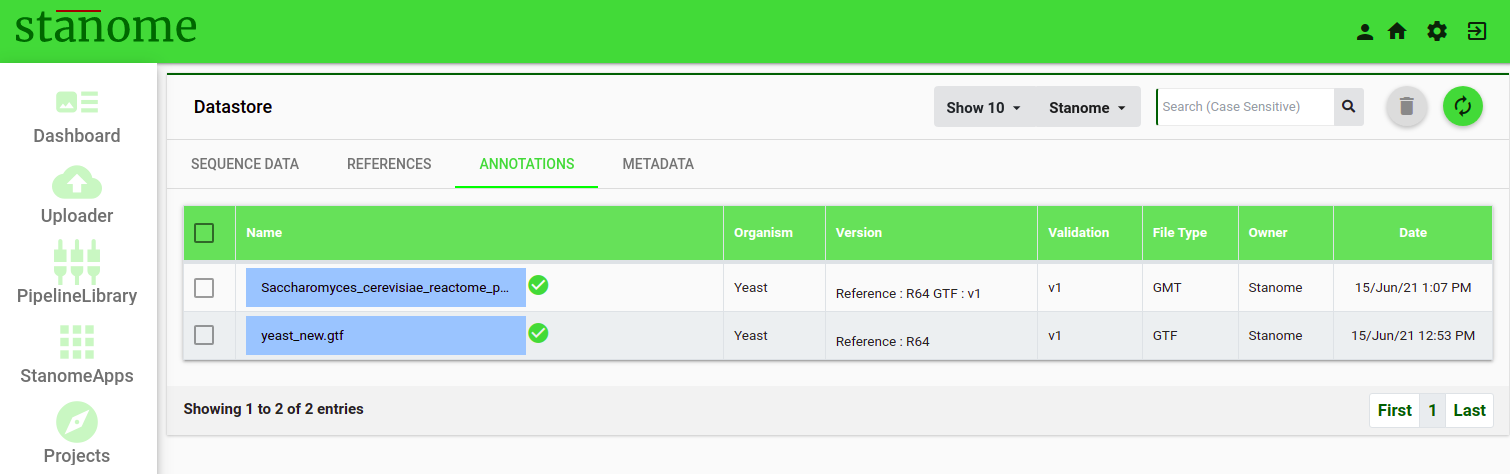Viewport: 1510px width, 474px height.
Task: Open the Uploader cloud icon
Action: tap(77, 181)
